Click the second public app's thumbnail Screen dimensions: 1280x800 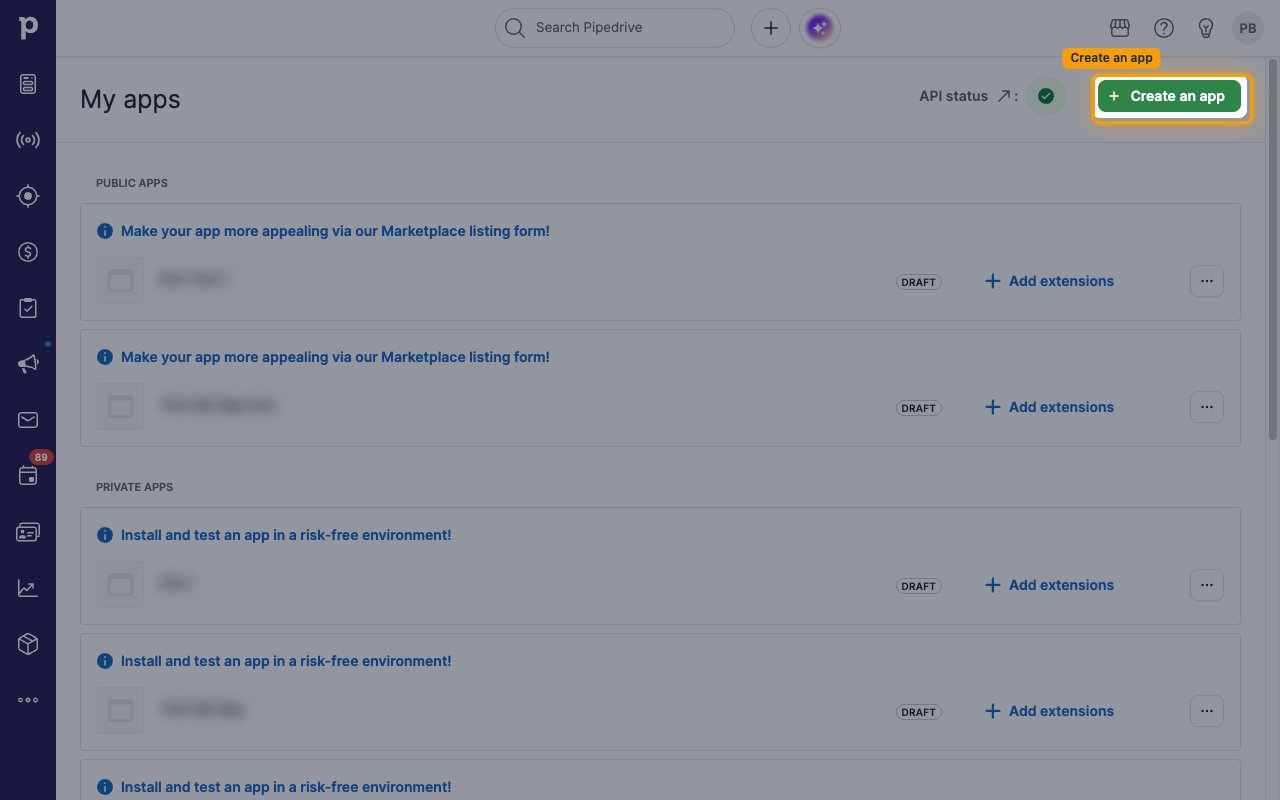coord(120,407)
